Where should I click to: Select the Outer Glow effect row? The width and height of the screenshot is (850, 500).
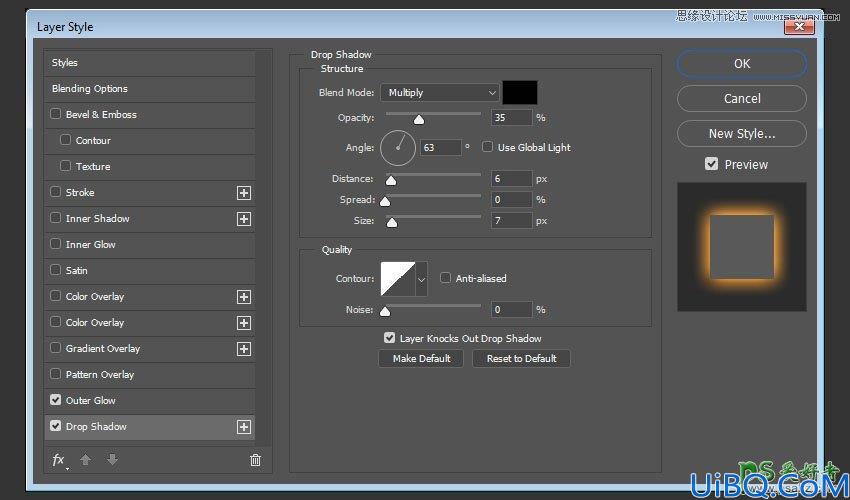(150, 401)
